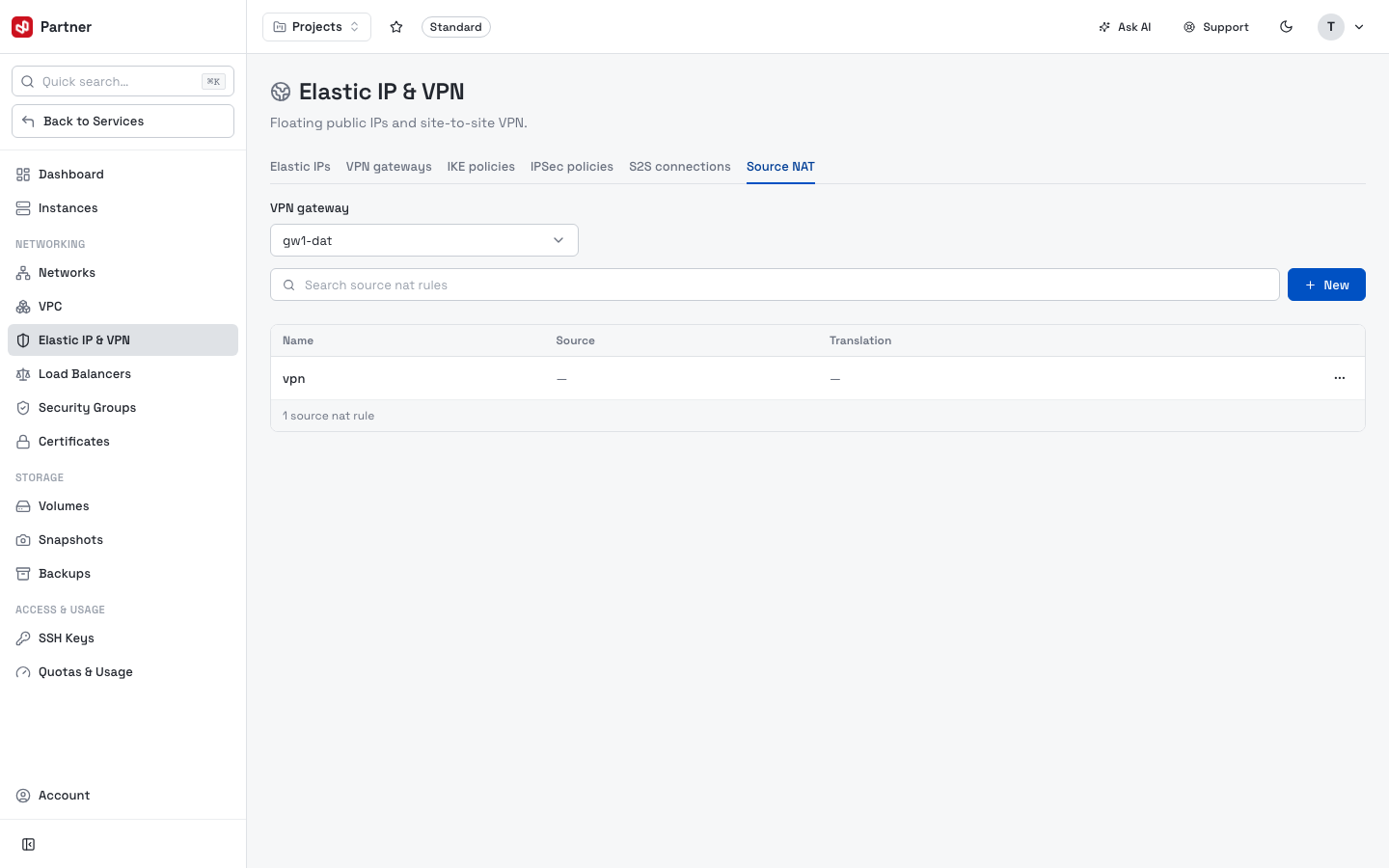Expand the user account menu chevron
Screen dimensions: 1389x868
[1359, 27]
